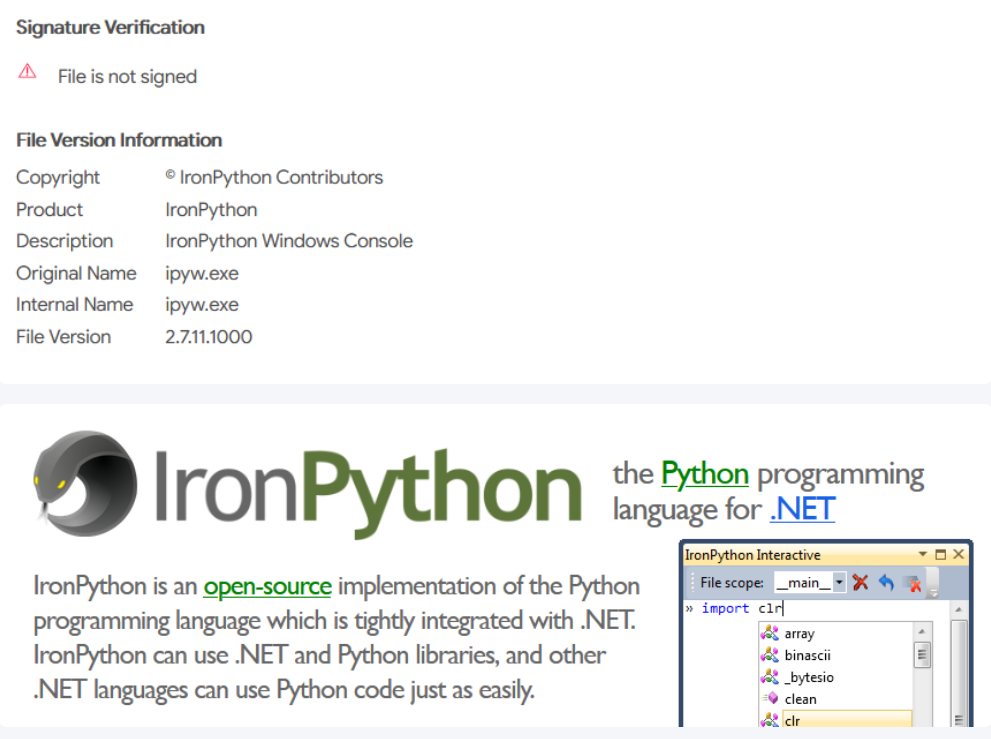
Task: Select array in the completion list
Action: (x=799, y=633)
